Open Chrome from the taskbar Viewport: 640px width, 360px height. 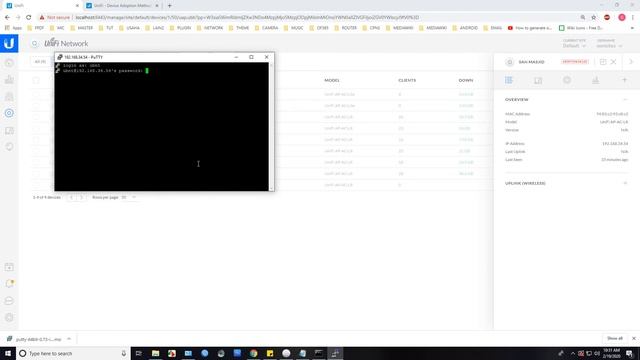pos(253,353)
